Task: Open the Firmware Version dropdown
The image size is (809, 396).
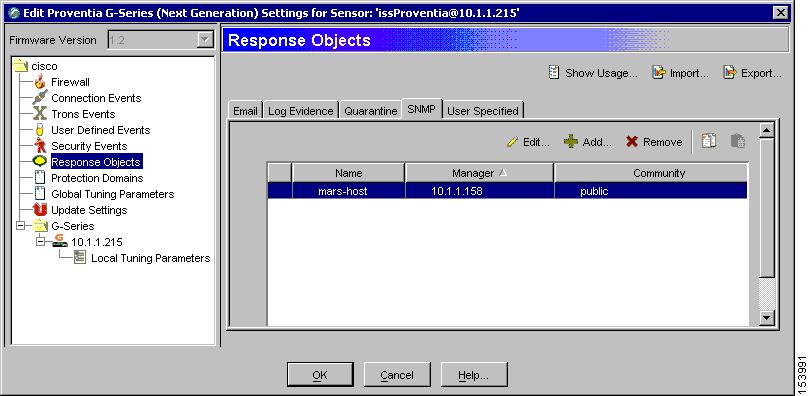Action: 205,40
